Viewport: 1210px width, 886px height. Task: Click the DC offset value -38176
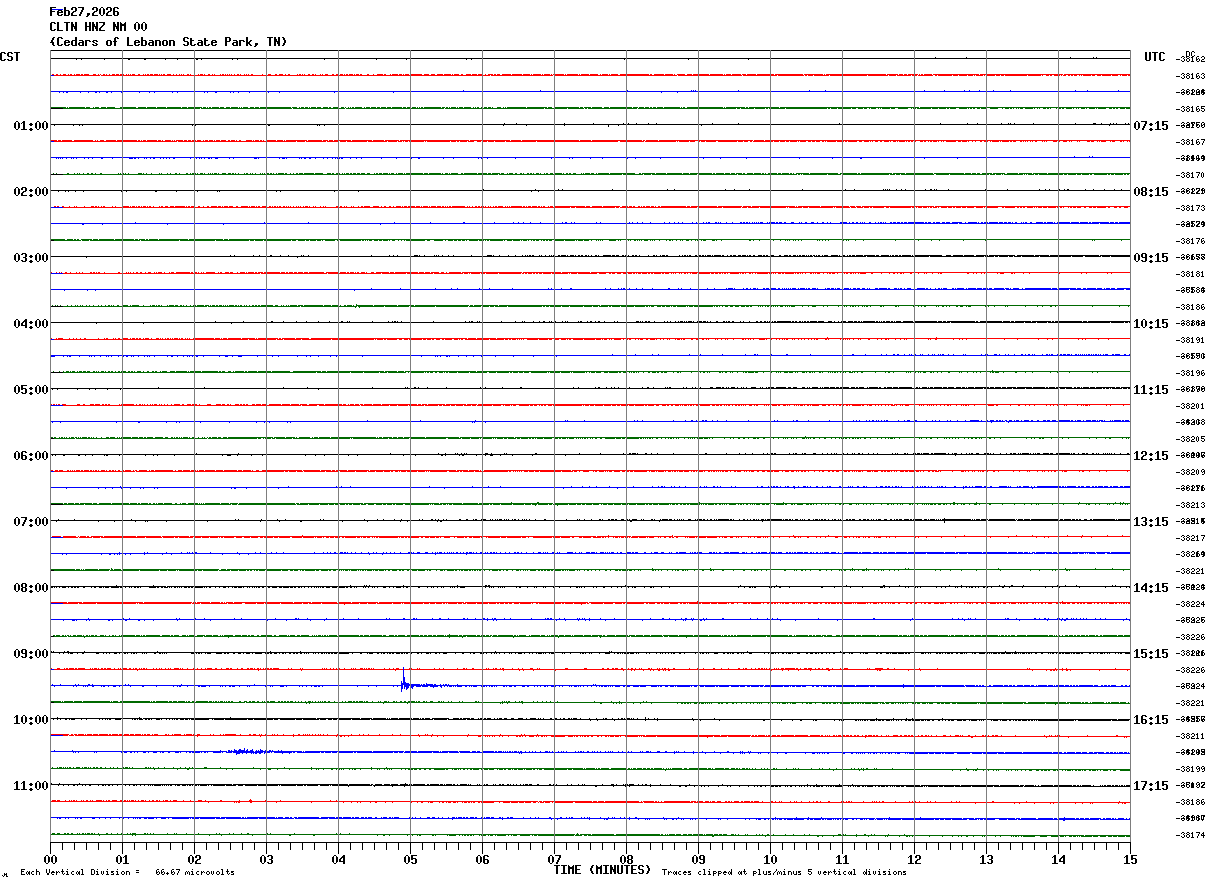(1191, 241)
